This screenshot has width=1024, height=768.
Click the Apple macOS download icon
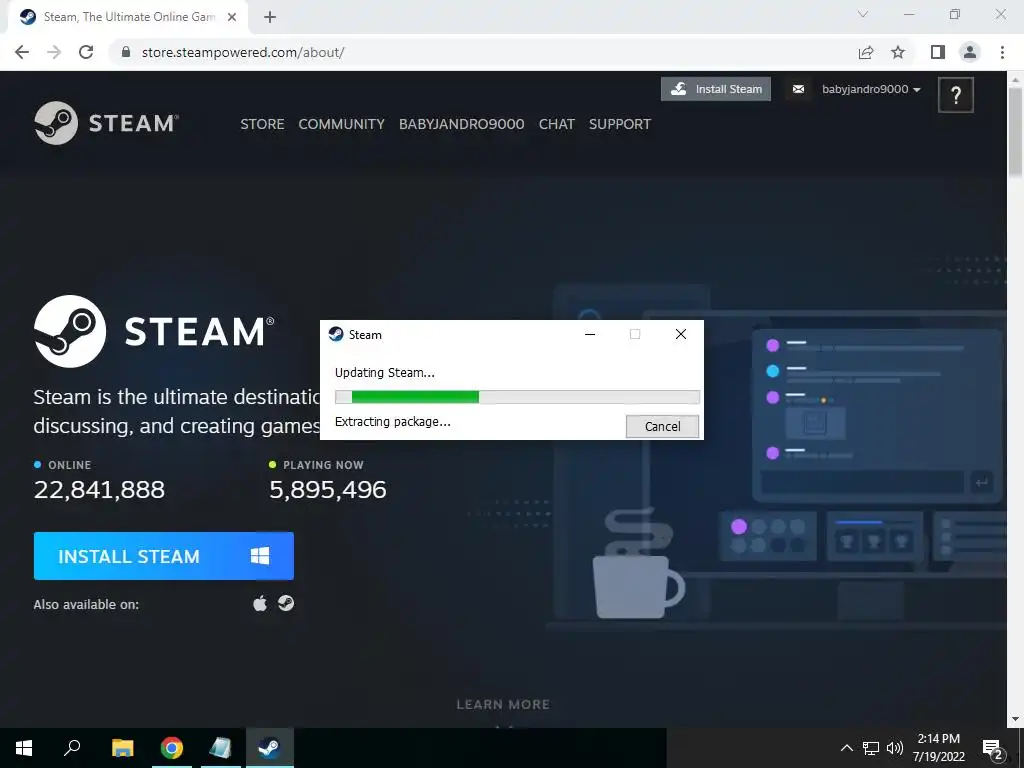tap(260, 603)
